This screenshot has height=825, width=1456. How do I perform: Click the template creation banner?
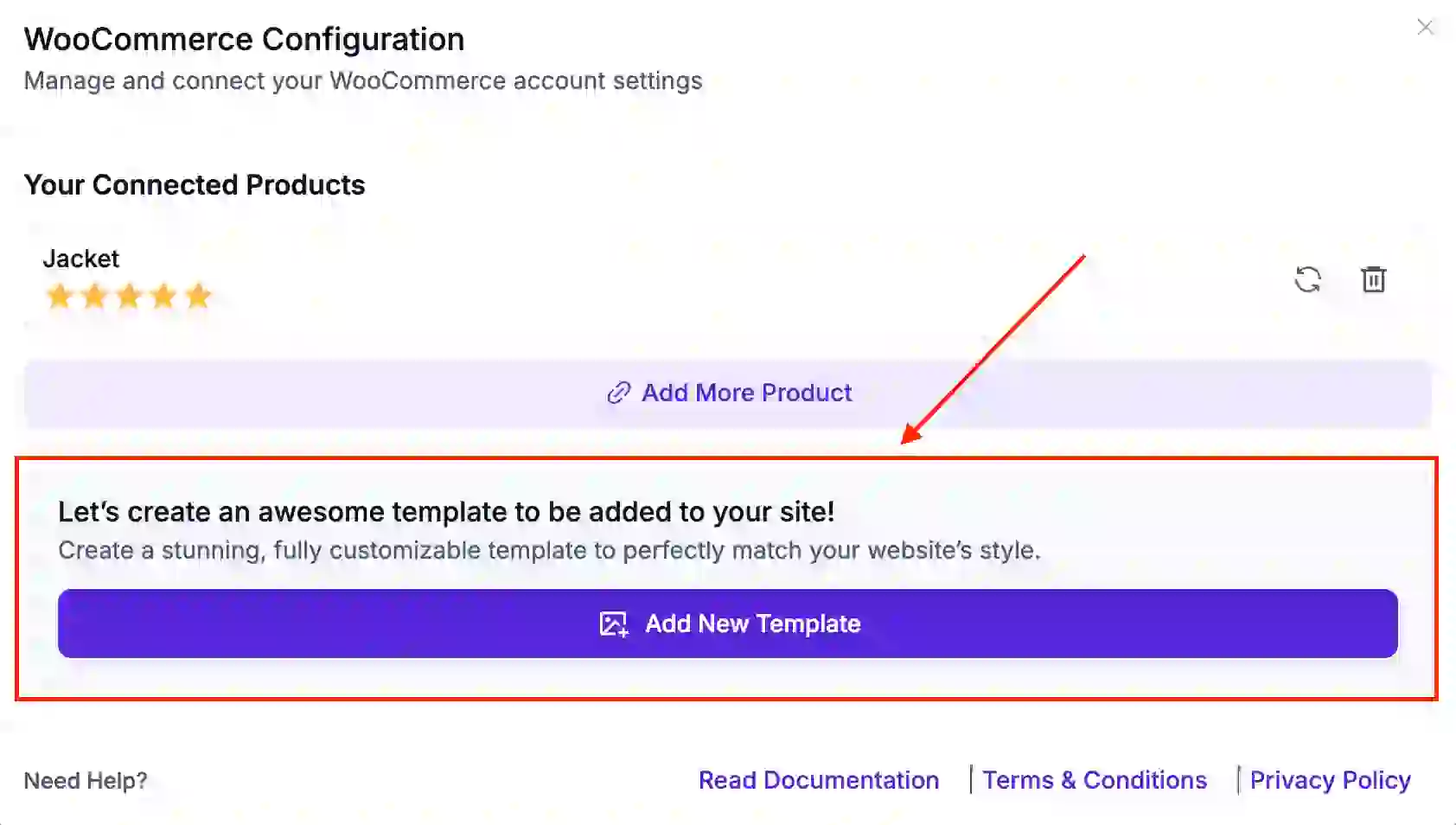728,529
